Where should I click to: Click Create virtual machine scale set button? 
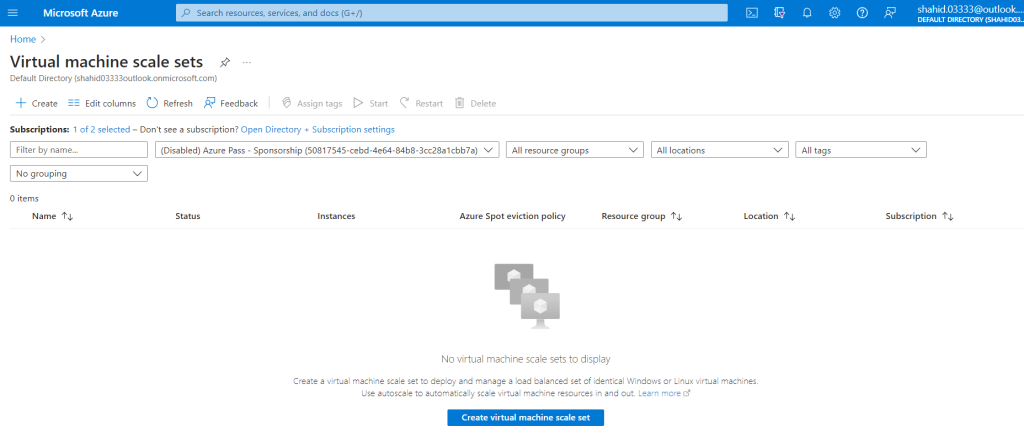click(526, 418)
